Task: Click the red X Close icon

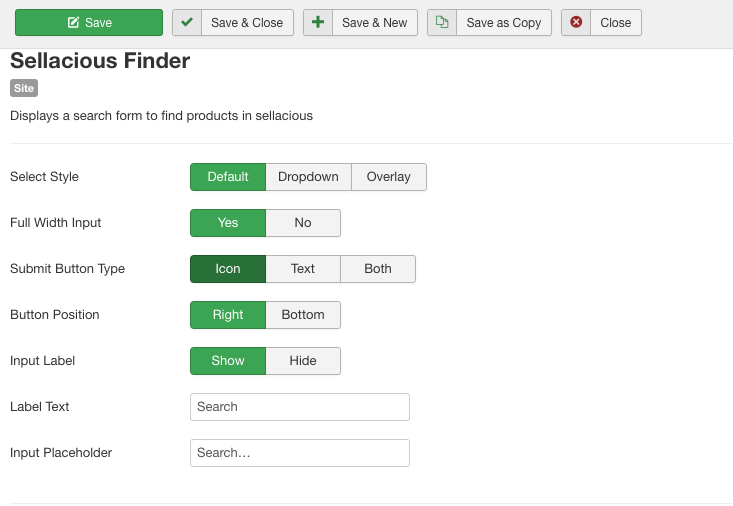Action: (x=576, y=22)
